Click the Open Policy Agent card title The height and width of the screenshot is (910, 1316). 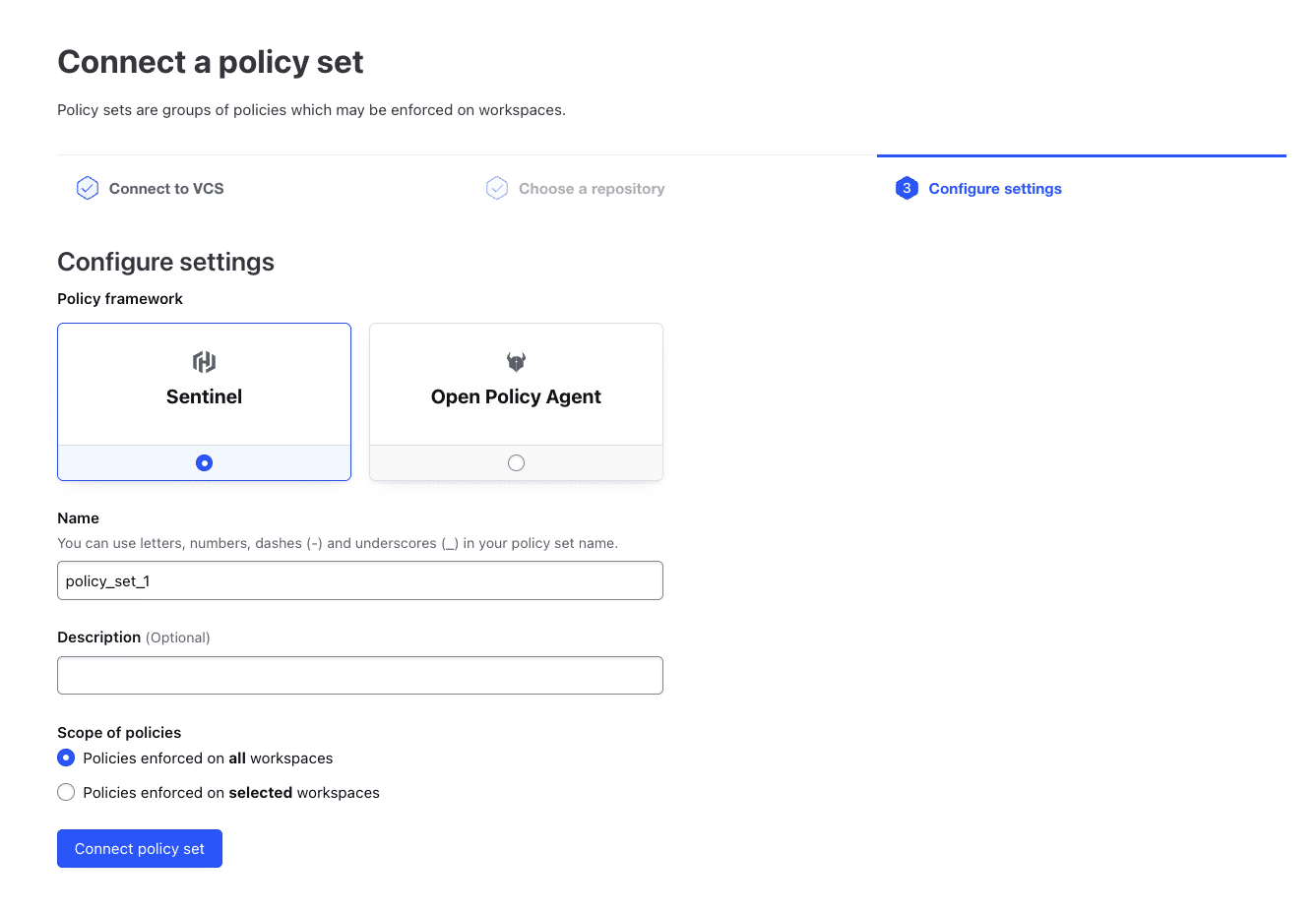pos(516,396)
